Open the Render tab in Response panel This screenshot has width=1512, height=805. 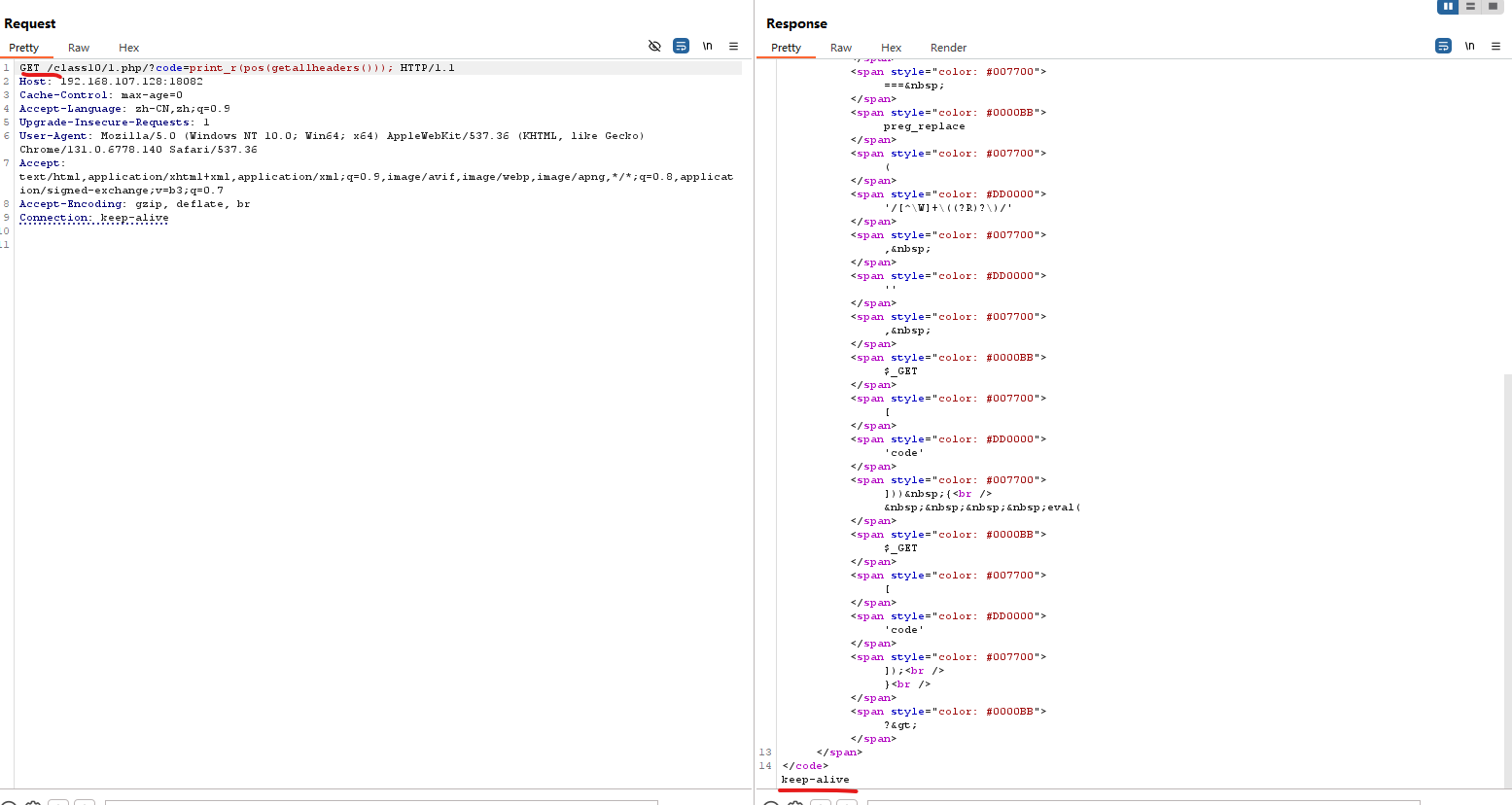(x=948, y=48)
